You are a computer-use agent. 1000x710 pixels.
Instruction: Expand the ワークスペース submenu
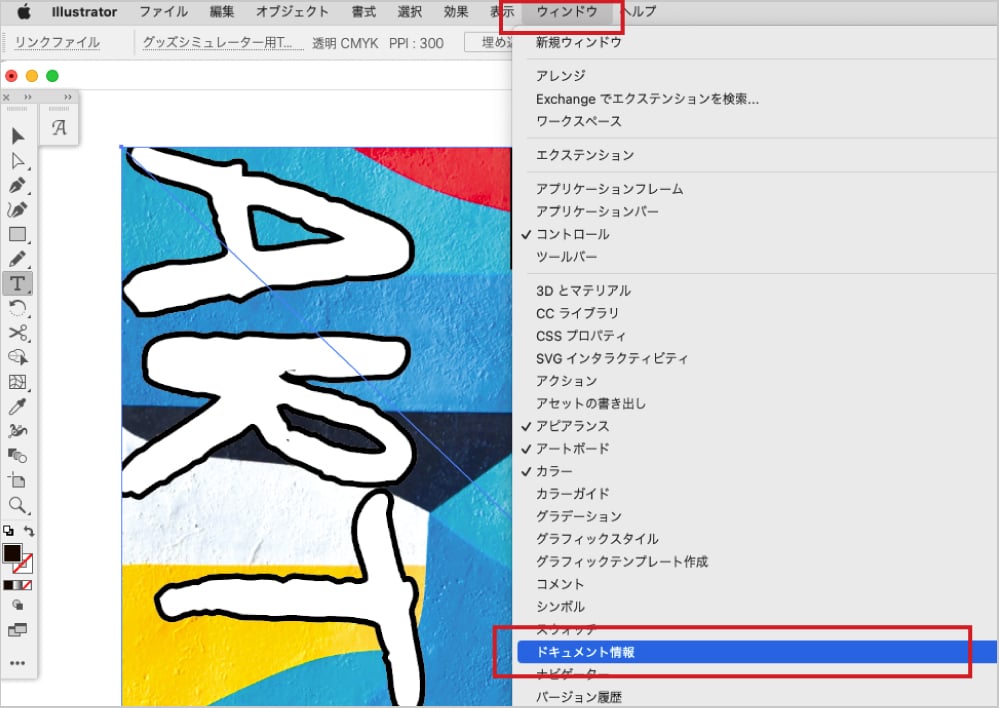click(x=578, y=121)
